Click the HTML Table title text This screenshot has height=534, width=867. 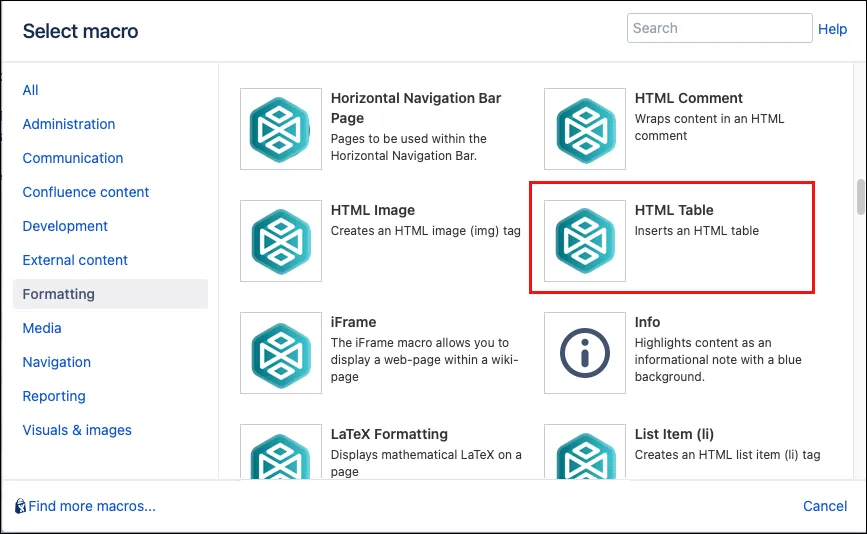pos(674,210)
